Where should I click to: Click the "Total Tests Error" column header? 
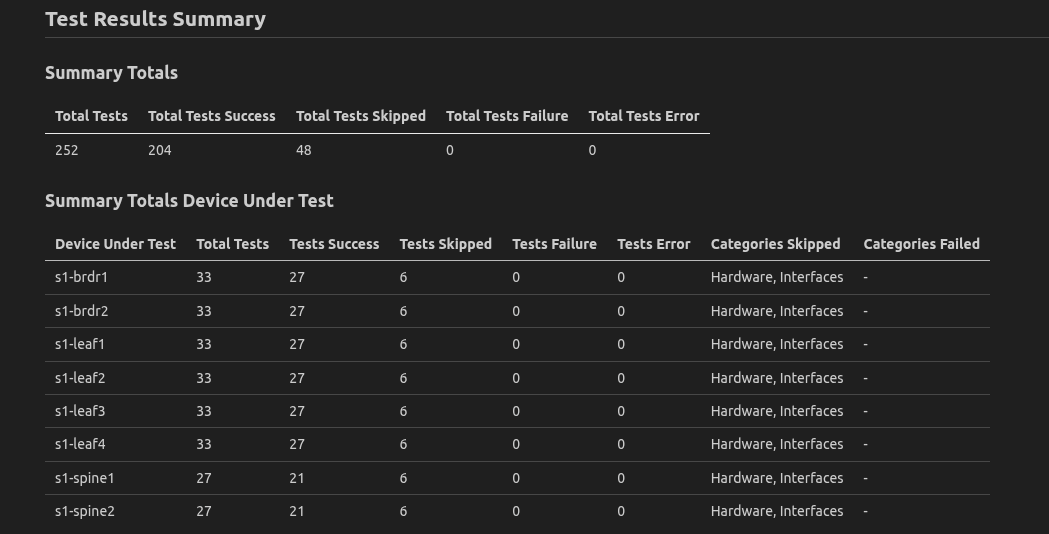tap(643, 116)
